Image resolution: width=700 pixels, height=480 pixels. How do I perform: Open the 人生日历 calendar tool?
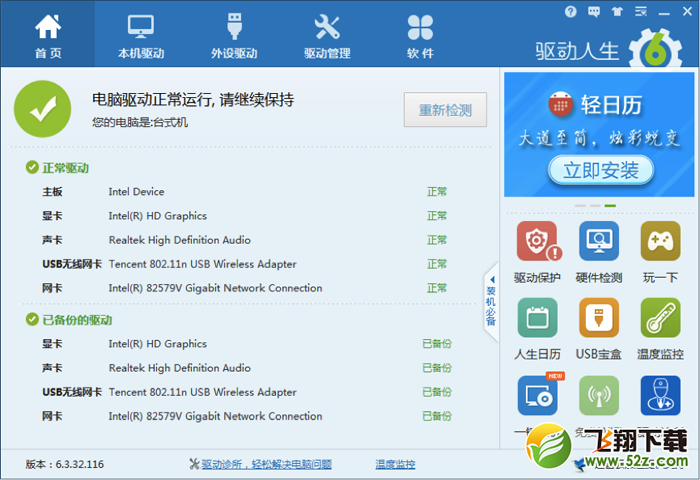[x=537, y=330]
